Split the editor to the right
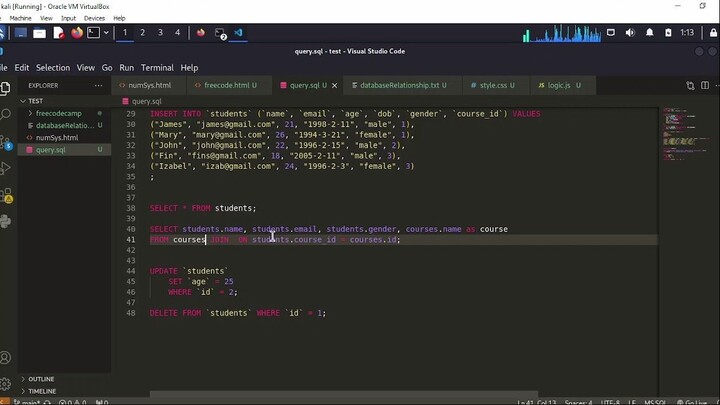Image resolution: width=720 pixels, height=405 pixels. pyautogui.click(x=705, y=85)
